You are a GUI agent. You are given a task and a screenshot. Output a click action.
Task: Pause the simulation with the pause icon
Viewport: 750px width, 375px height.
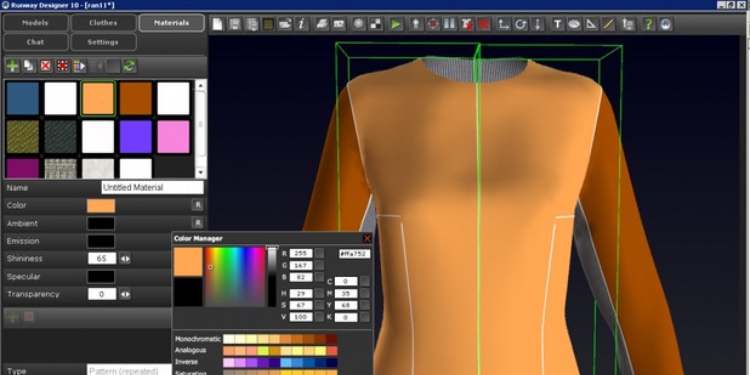pos(449,24)
